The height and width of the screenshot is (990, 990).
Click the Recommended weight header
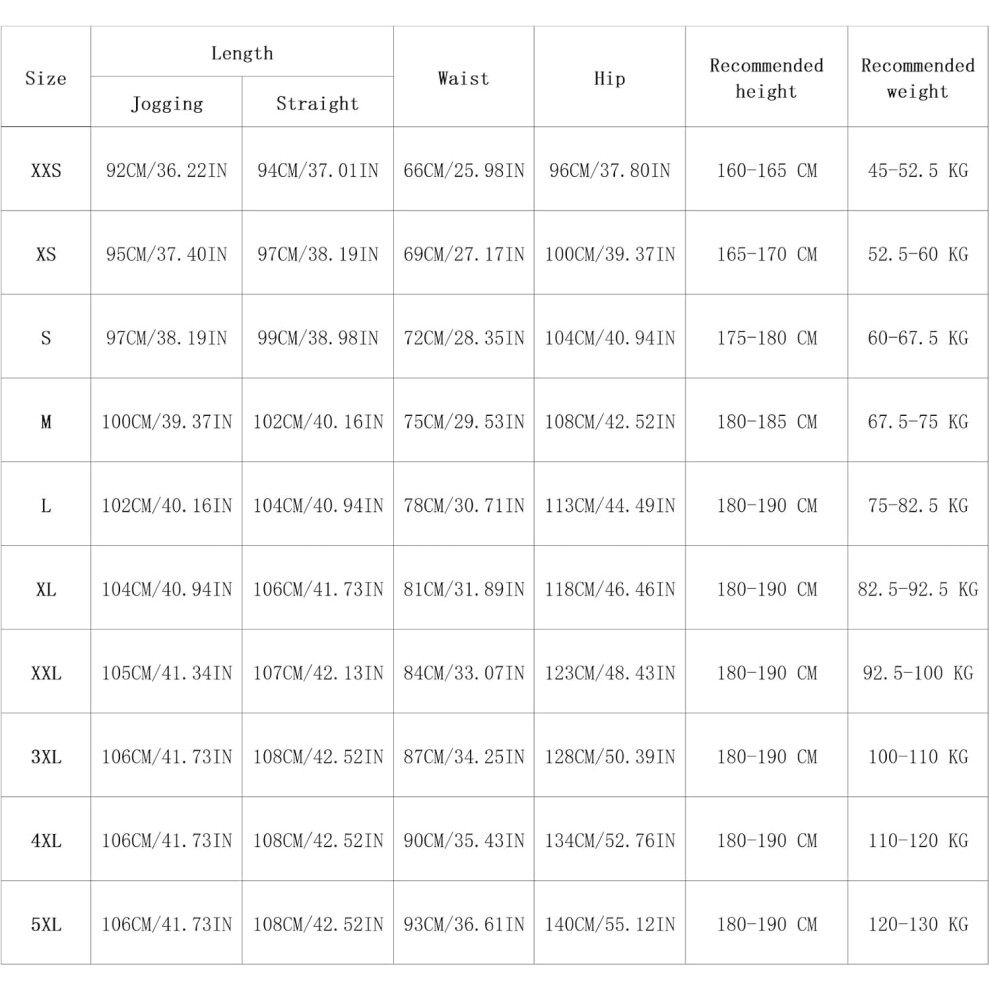pos(917,78)
